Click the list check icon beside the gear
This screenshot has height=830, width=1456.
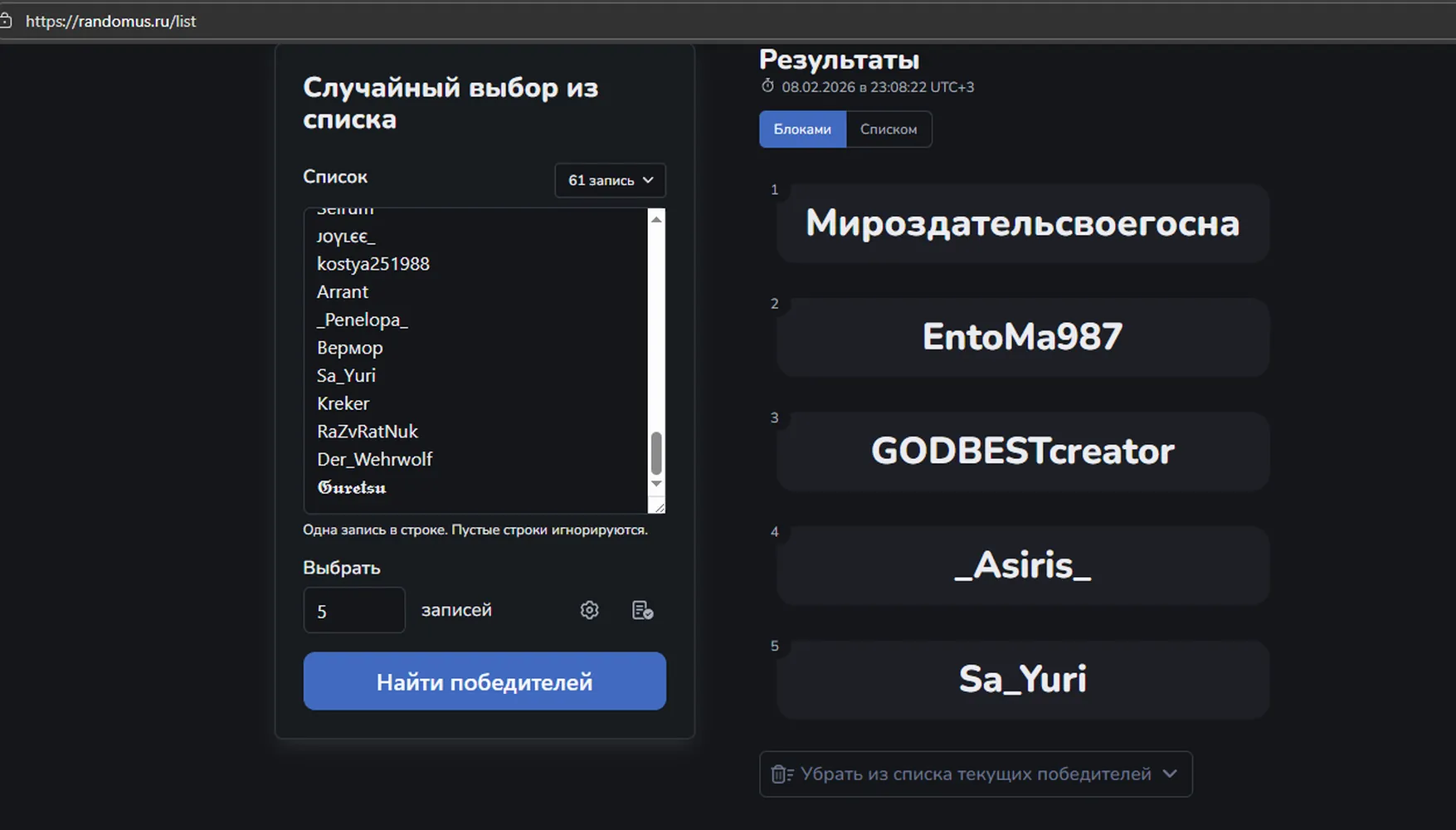(x=642, y=610)
